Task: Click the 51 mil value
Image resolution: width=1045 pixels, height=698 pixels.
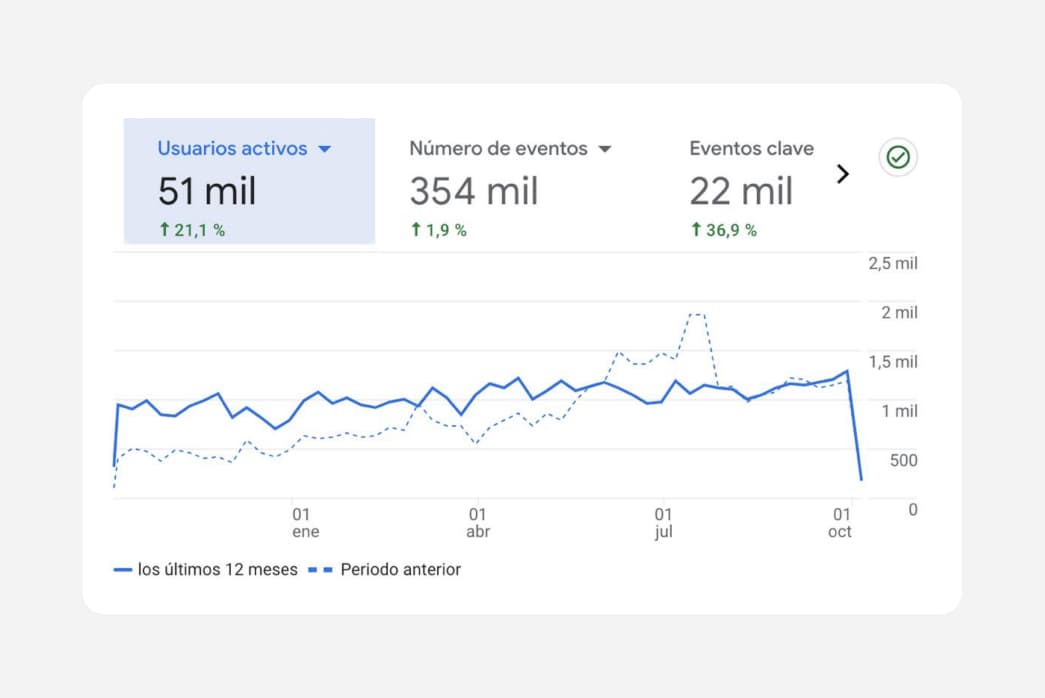Action: 207,191
